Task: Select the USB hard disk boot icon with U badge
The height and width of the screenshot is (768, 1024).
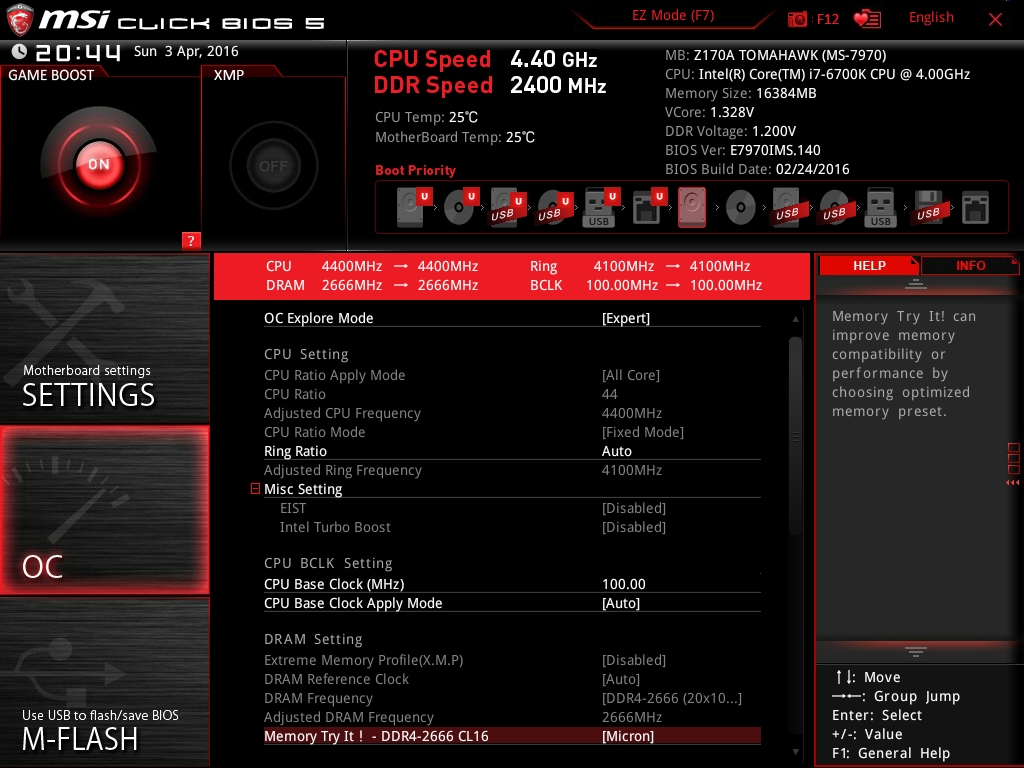Action: 507,207
